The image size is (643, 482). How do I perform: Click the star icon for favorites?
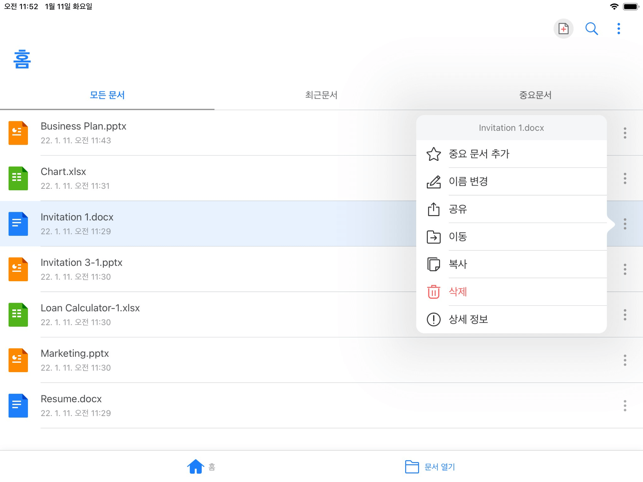point(433,154)
